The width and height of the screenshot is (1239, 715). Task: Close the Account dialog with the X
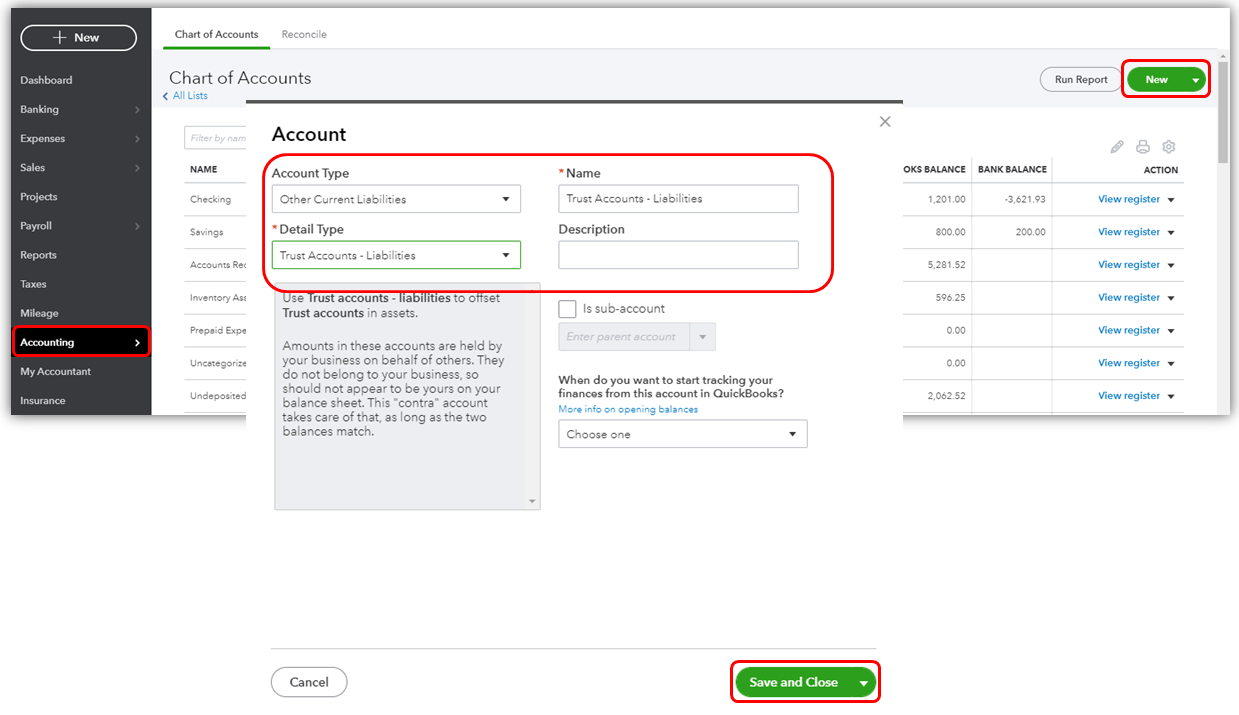pyautogui.click(x=884, y=121)
